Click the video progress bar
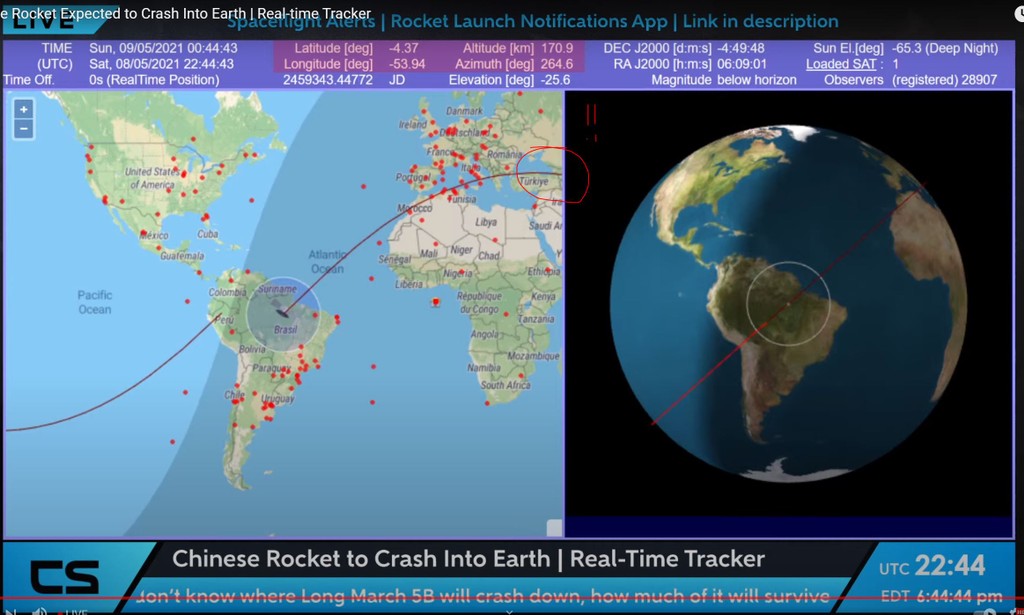The image size is (1024, 615). coord(512,597)
